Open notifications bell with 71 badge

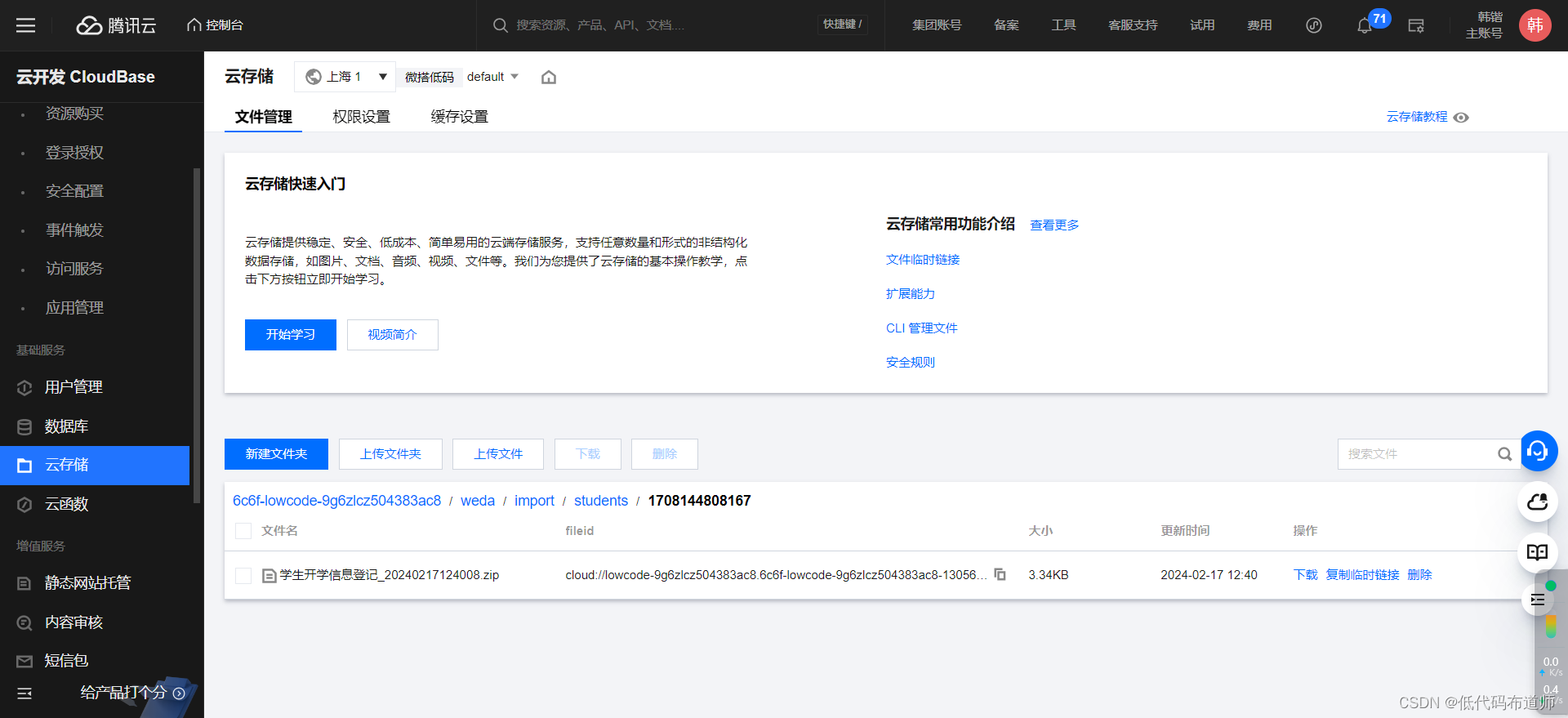(1365, 26)
